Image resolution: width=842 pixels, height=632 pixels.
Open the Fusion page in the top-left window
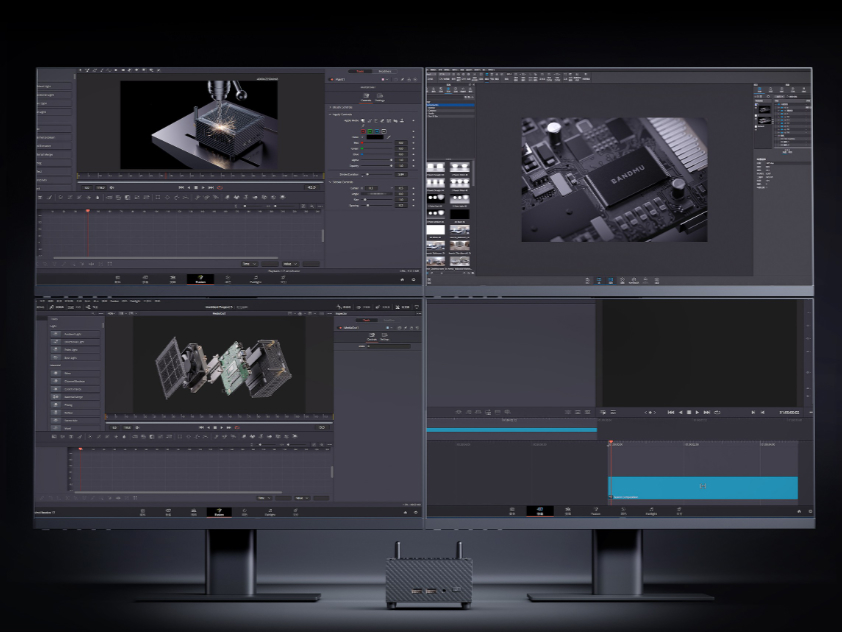[x=200, y=280]
